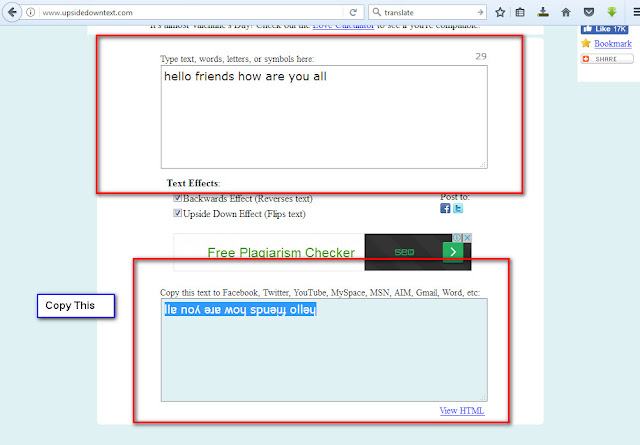Click the search magnifier icon

pyautogui.click(x=377, y=12)
